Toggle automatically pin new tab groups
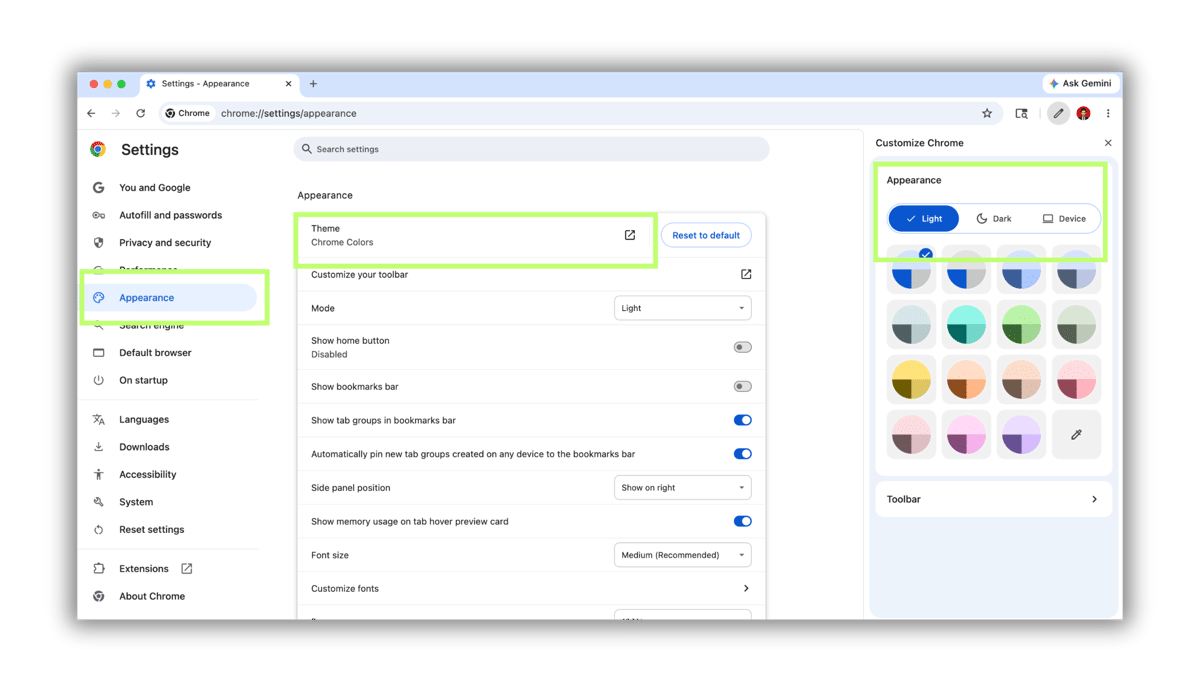This screenshot has width=1200, height=698. pyautogui.click(x=742, y=454)
